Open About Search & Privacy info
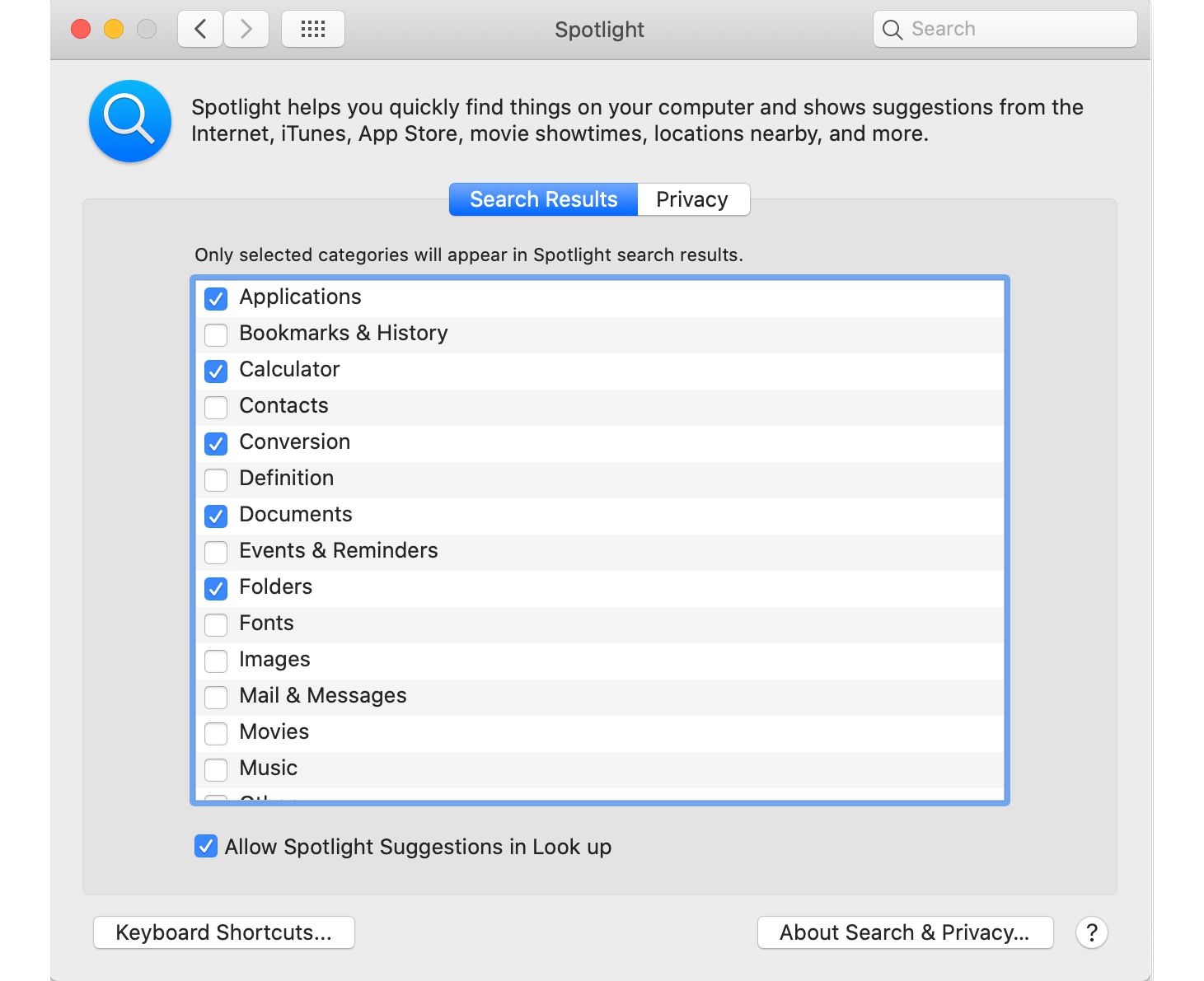Viewport: 1204px width, 981px height. 905,932
